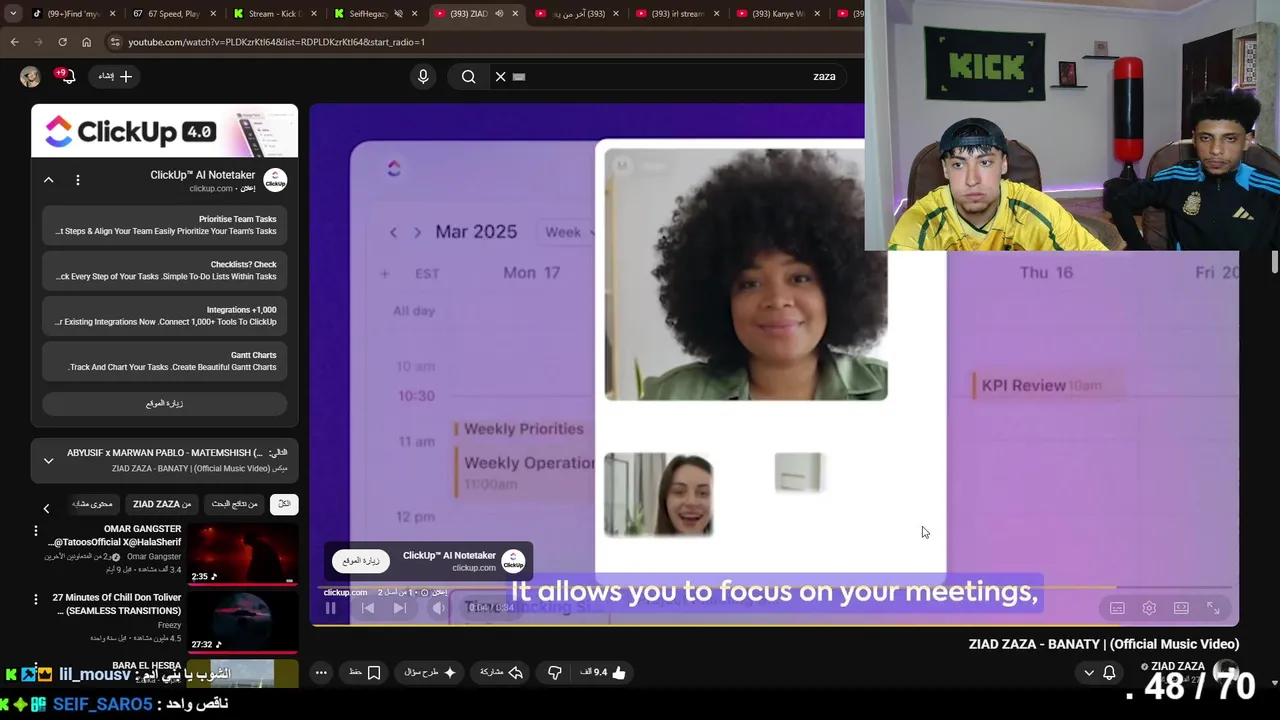Click the ClickUp logo on ad overlay

513,561
